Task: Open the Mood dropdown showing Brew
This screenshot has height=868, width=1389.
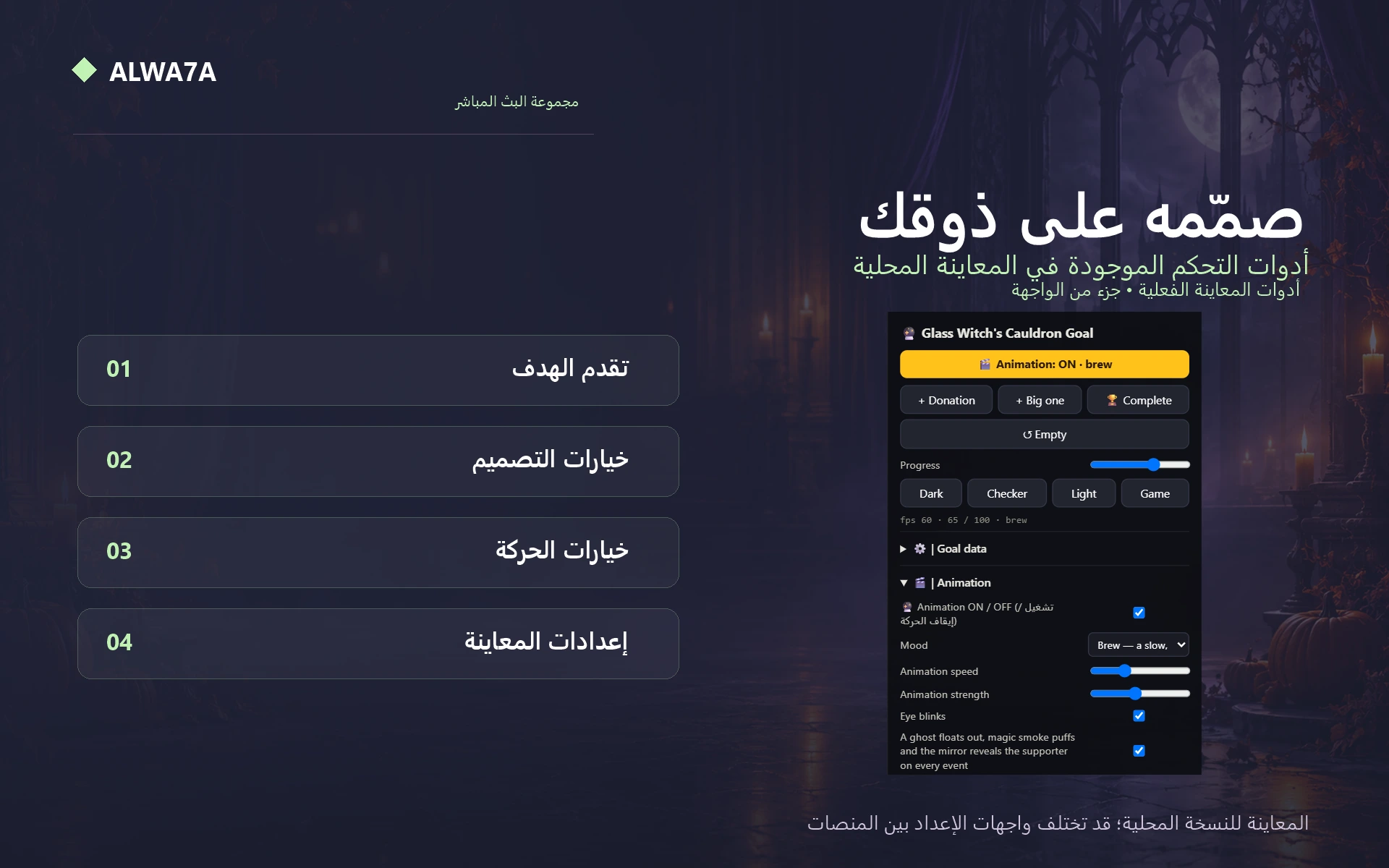Action: 1138,645
